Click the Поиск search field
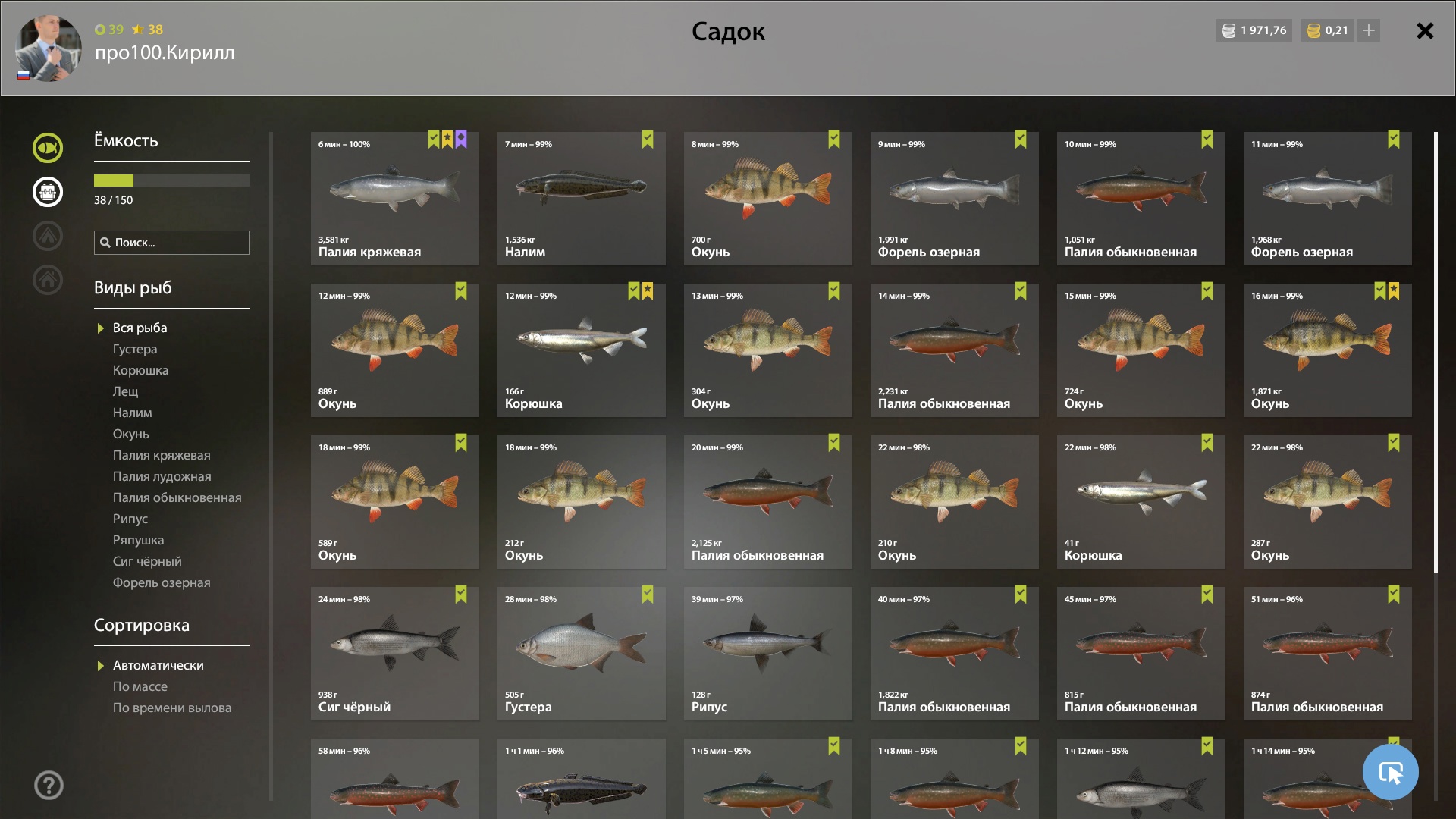Image resolution: width=1456 pixels, height=819 pixels. coord(172,243)
